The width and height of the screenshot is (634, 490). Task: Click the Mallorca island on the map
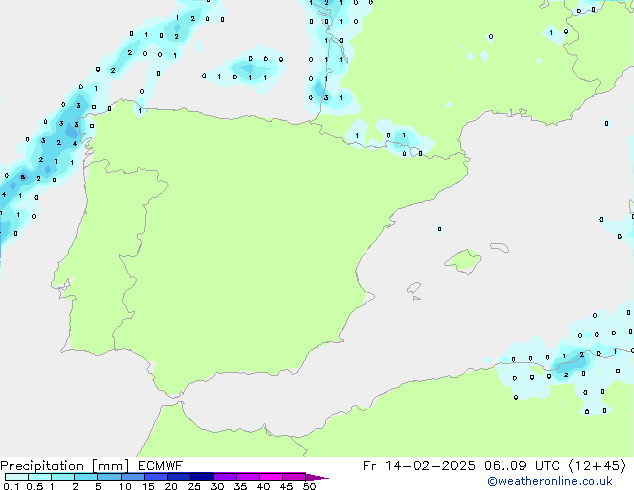point(463,261)
